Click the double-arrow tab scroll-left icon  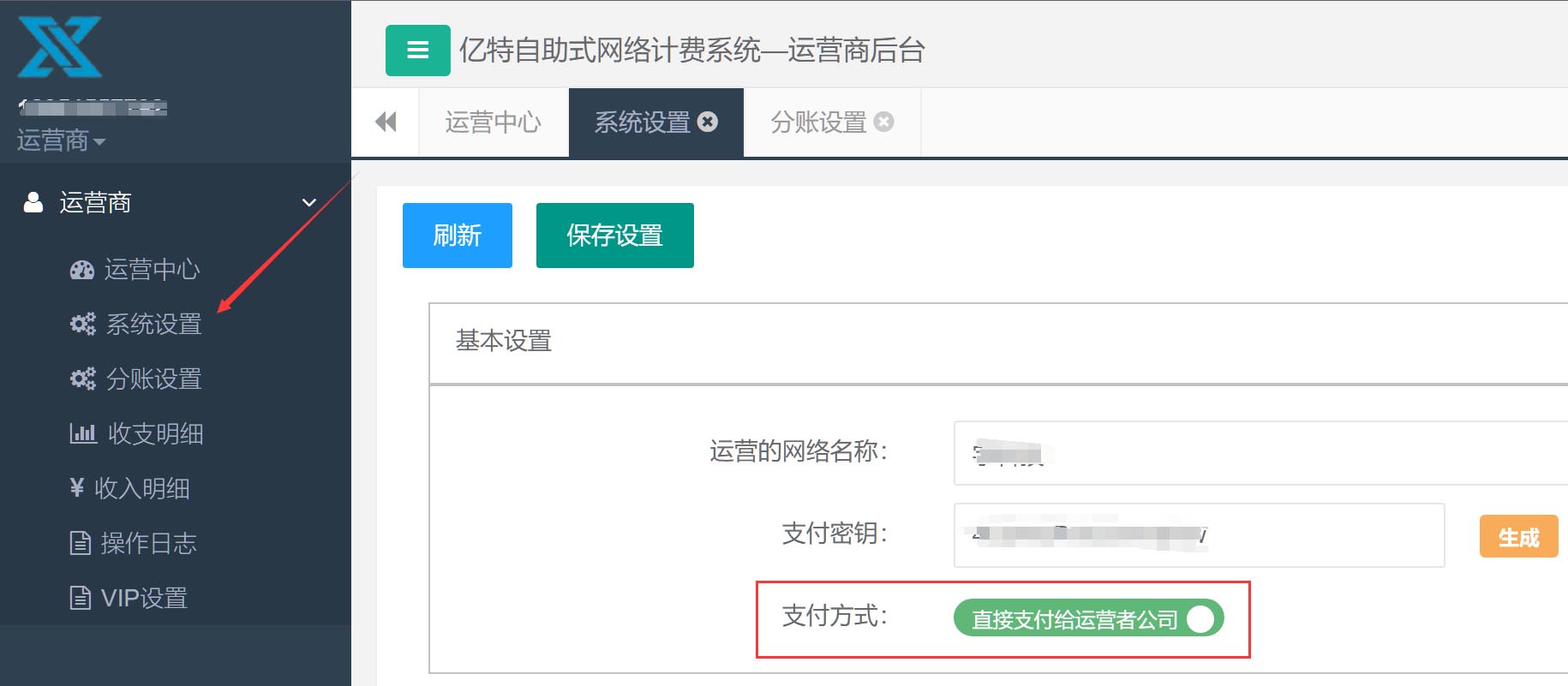[x=386, y=122]
